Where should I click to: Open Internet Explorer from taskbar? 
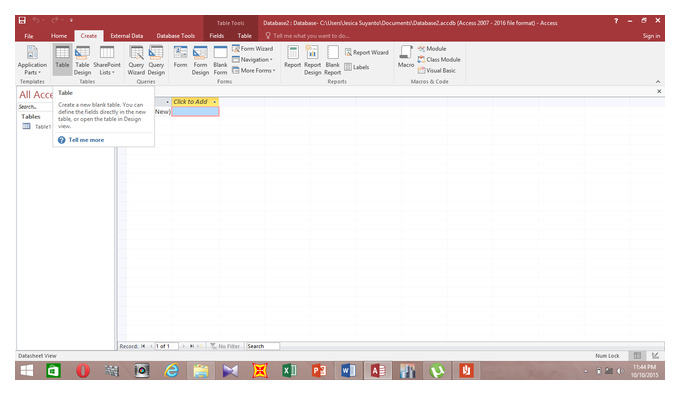click(x=172, y=371)
